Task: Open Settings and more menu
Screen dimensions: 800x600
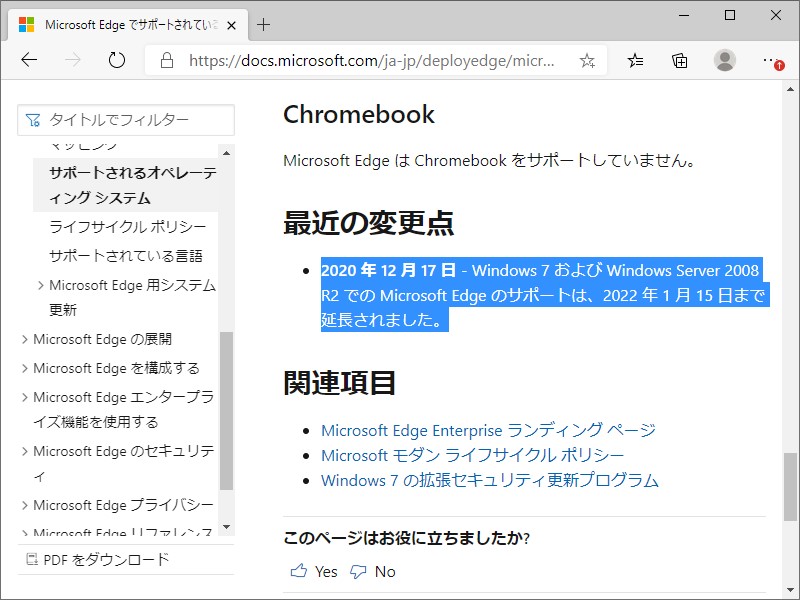Action: pyautogui.click(x=771, y=61)
